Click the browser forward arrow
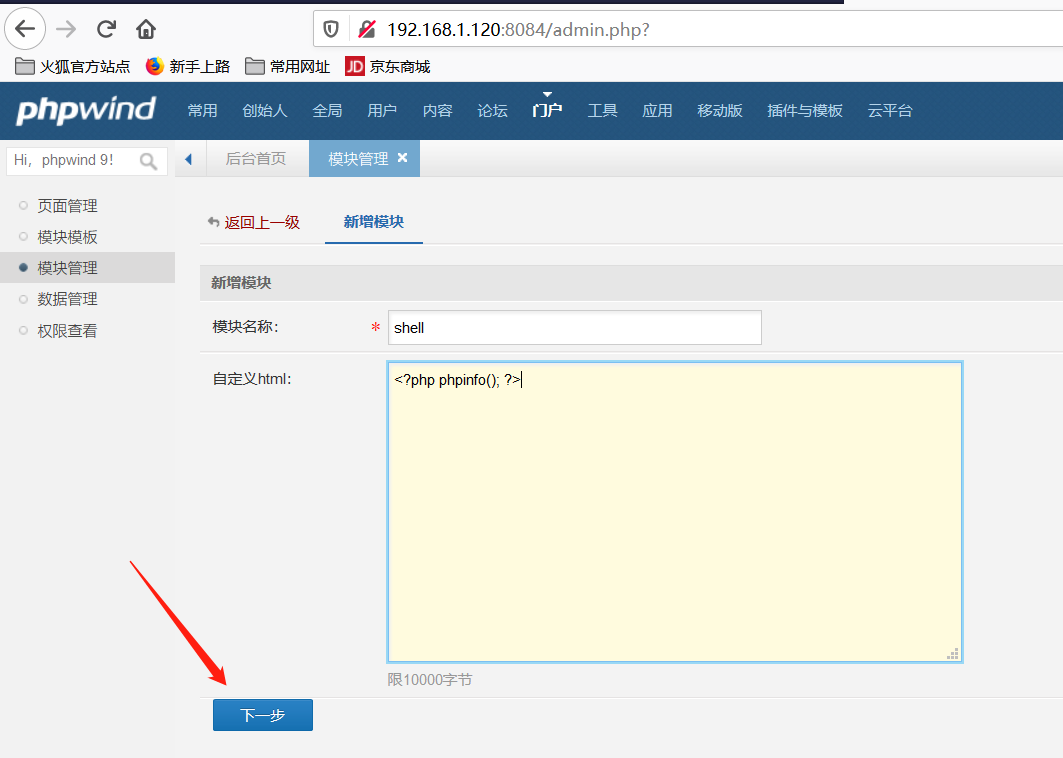Viewport: 1063px width, 758px height. click(64, 28)
